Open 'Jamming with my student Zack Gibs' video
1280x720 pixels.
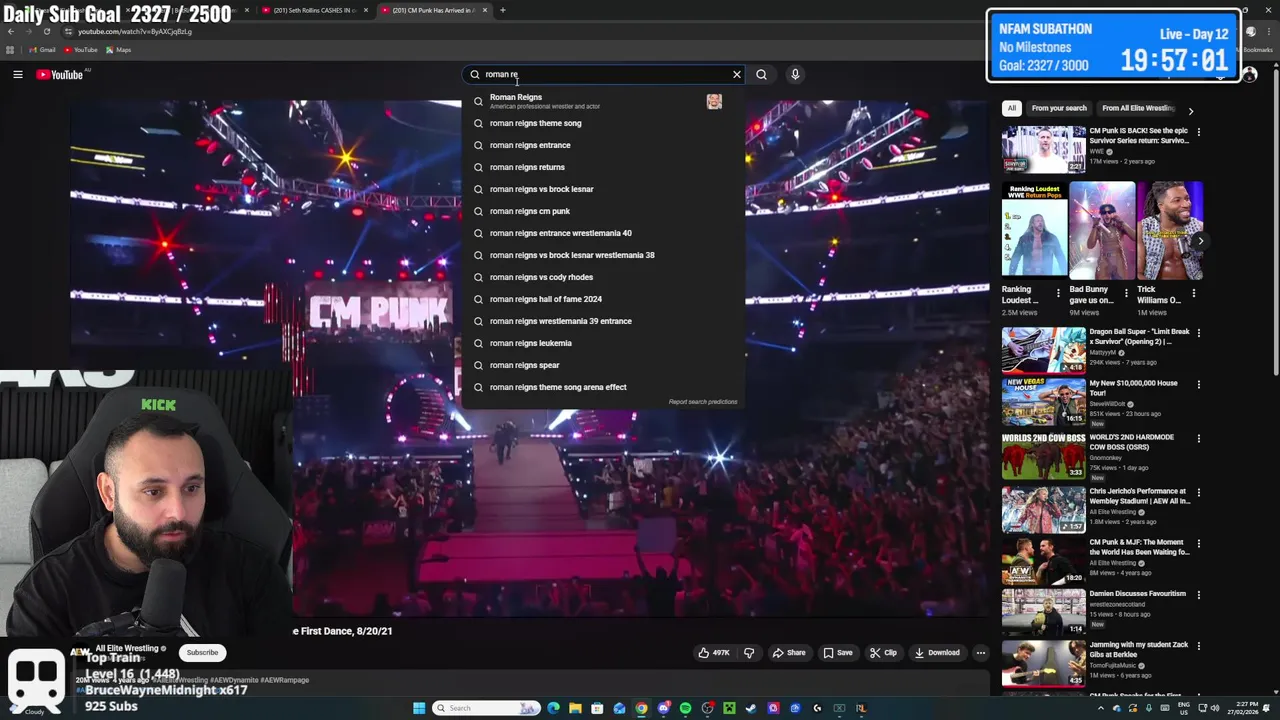point(1044,663)
